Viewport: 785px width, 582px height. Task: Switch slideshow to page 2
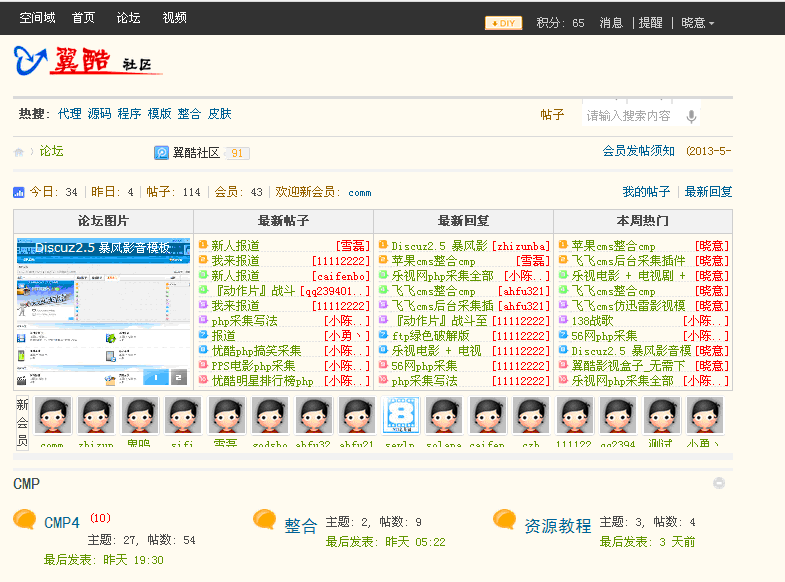coord(178,377)
